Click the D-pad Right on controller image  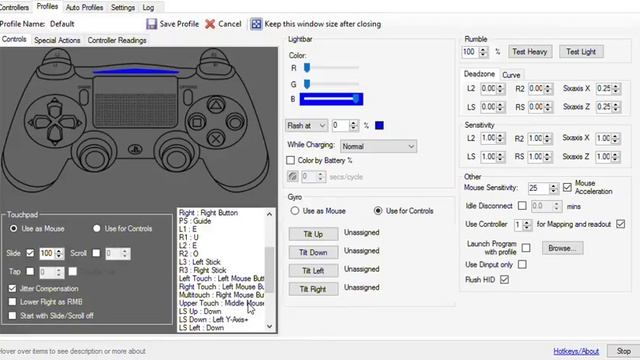(69, 122)
